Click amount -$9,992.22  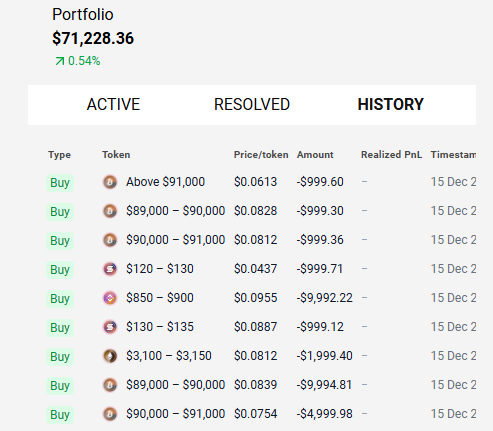pyautogui.click(x=325, y=298)
